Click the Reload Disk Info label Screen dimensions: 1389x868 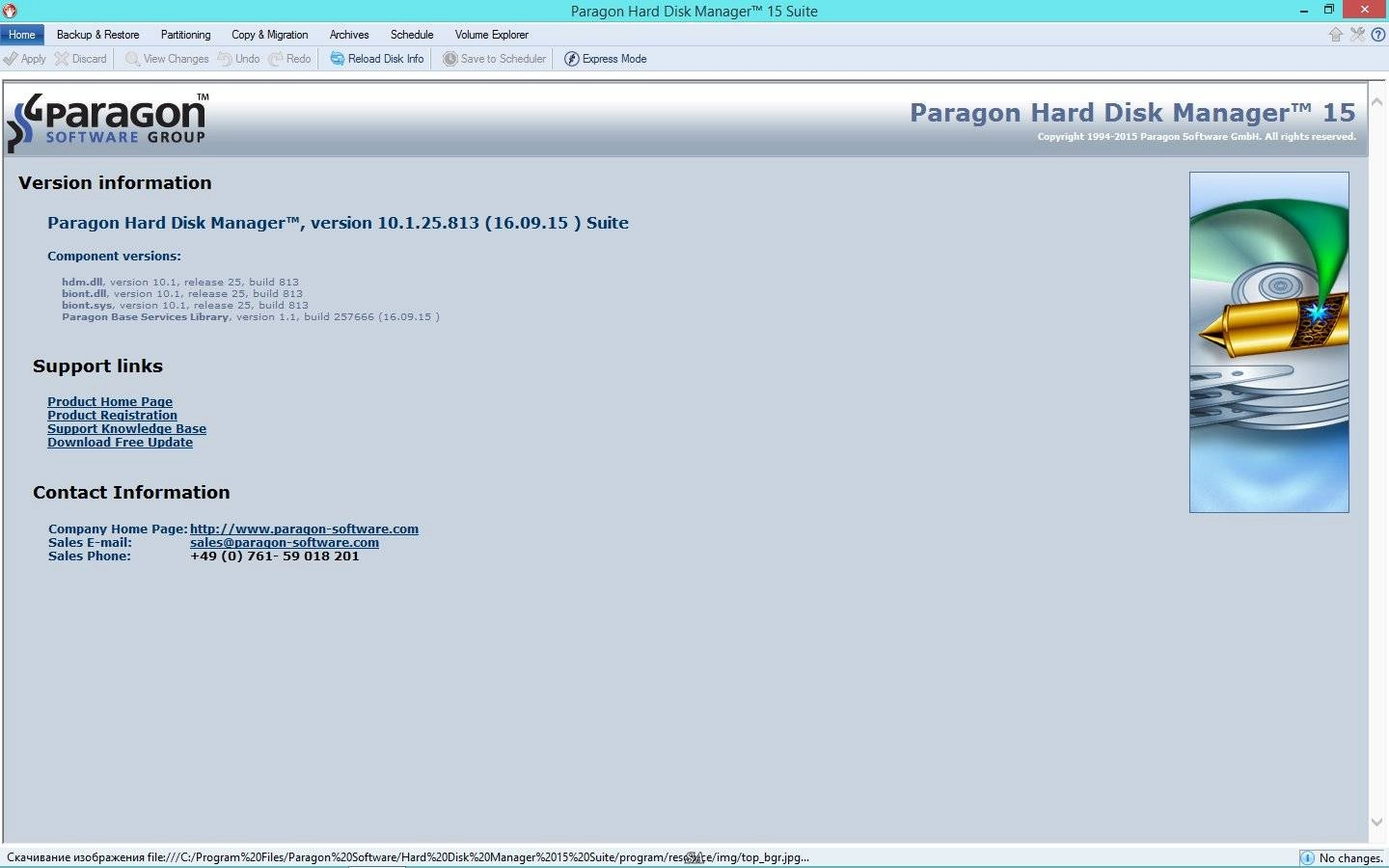point(386,59)
